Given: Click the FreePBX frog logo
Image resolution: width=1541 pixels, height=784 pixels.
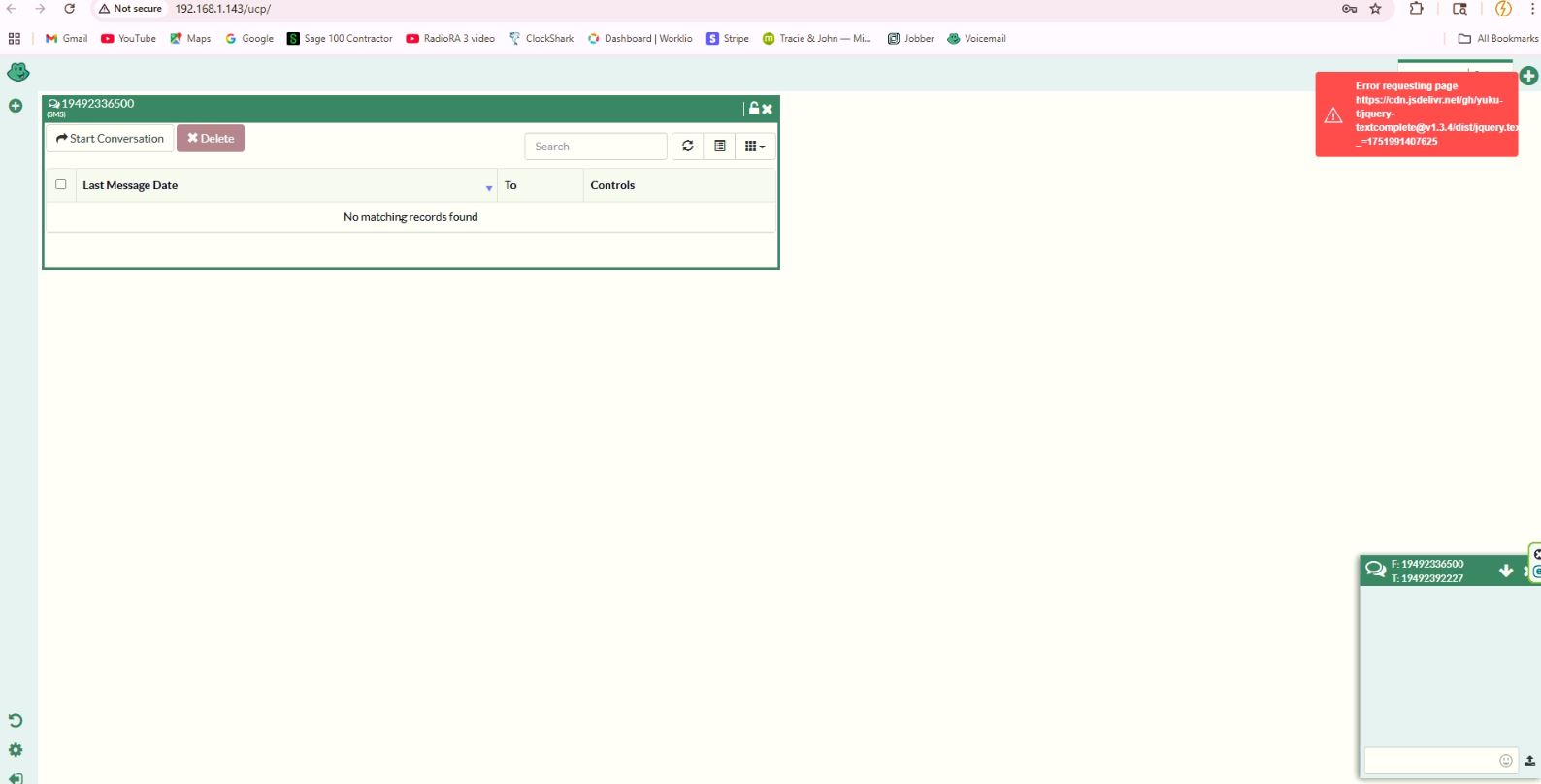Looking at the screenshot, I should tap(17, 73).
